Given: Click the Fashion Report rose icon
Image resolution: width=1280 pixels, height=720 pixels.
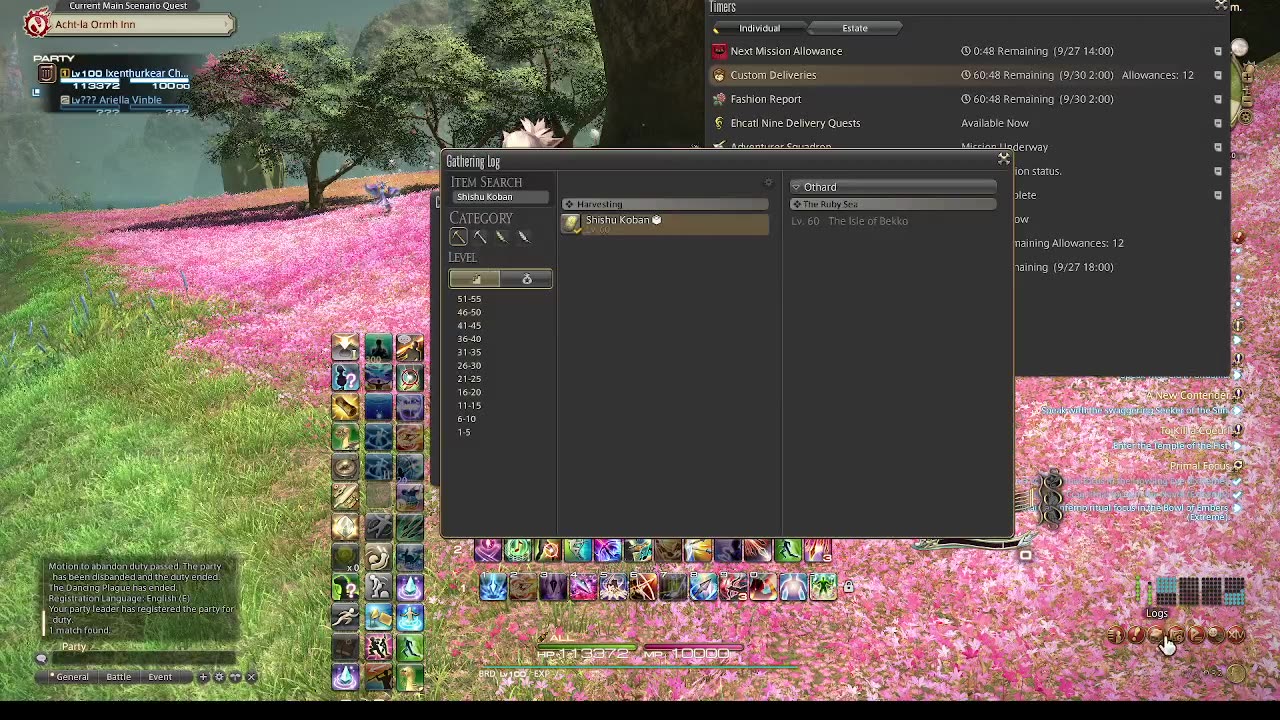Looking at the screenshot, I should (x=719, y=99).
